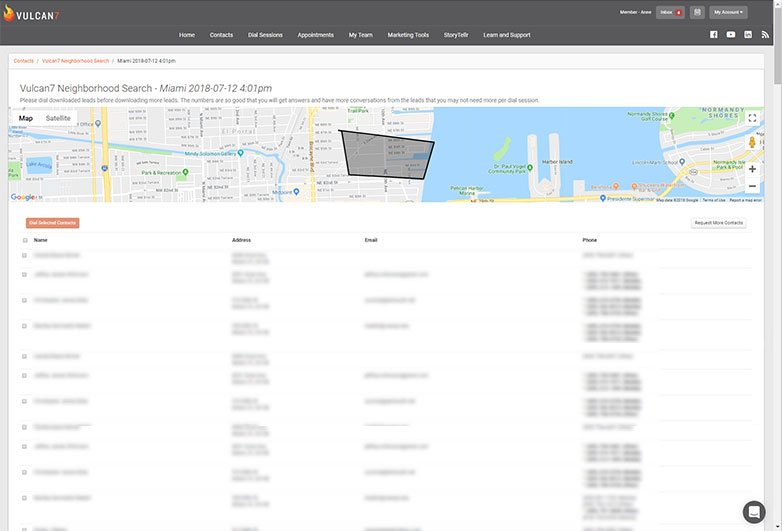Open the Marketing Tools menu
This screenshot has width=782, height=531.
tap(408, 35)
